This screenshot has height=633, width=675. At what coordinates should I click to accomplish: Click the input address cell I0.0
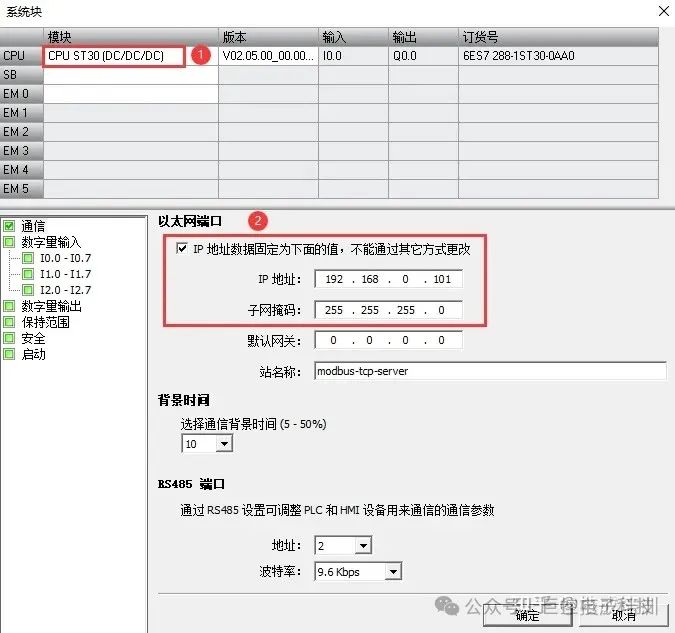tap(353, 56)
